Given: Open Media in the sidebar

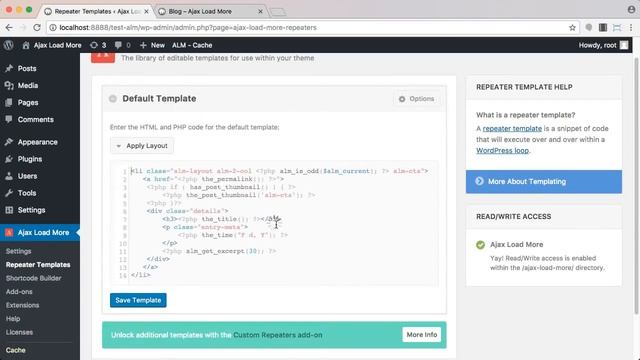Looking at the screenshot, I should [x=28, y=85].
